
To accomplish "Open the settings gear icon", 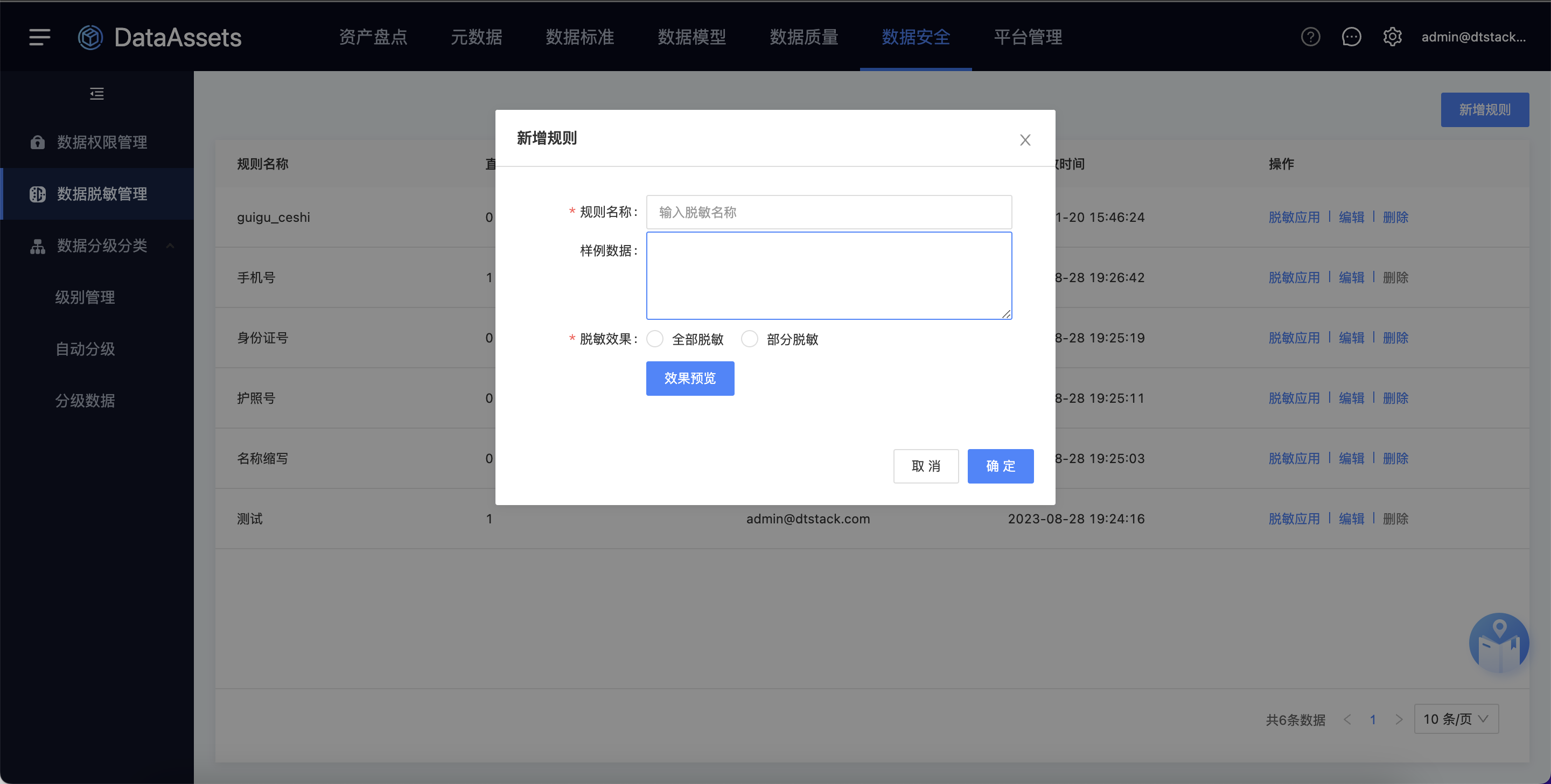I will 1392,37.
